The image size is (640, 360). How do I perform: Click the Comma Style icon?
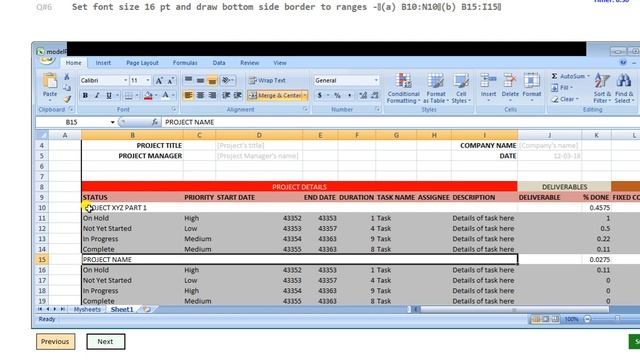[349, 96]
